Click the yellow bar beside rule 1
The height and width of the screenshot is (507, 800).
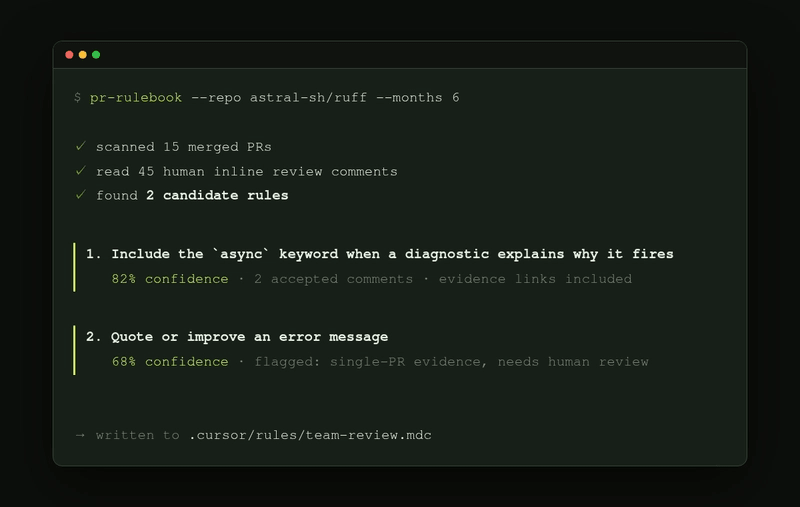point(74,267)
